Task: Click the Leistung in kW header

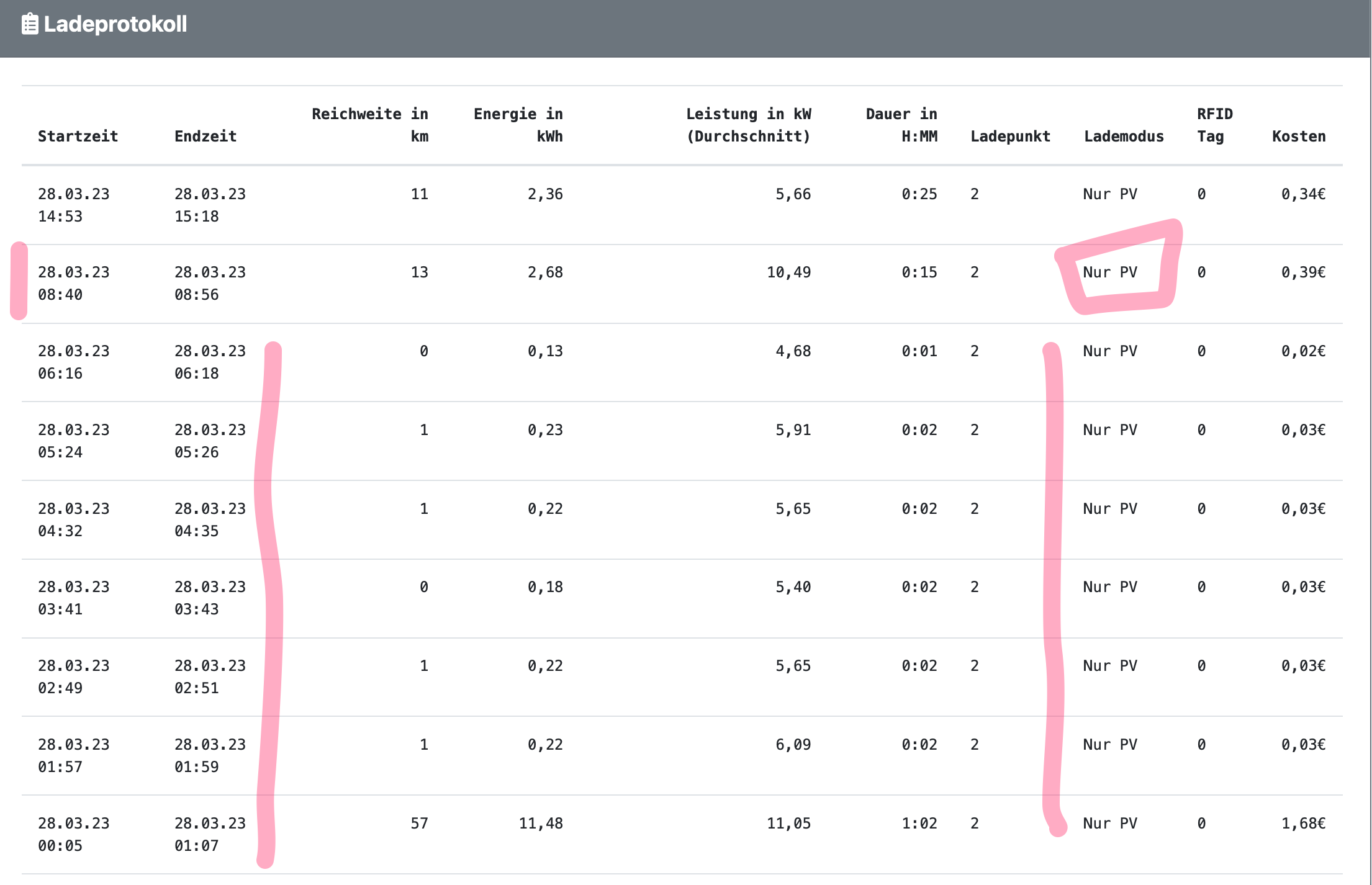Action: pos(748,125)
